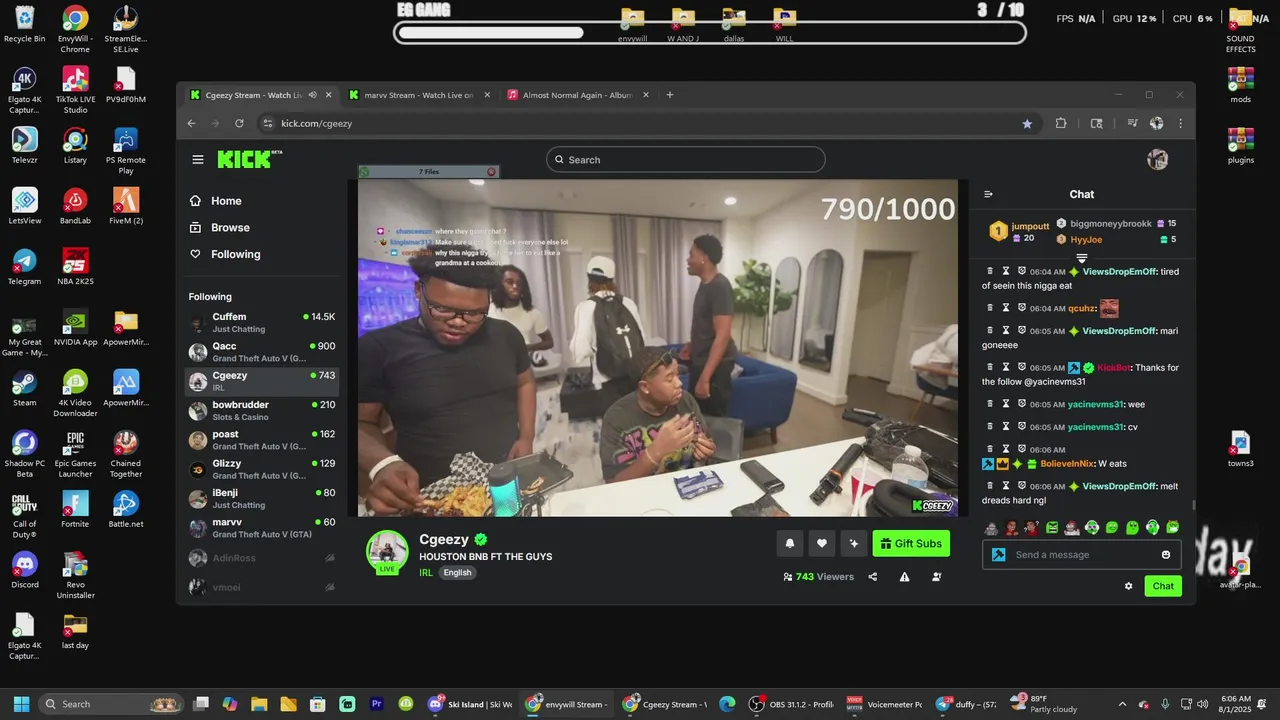Bookmark this page with the star icon
The image size is (1280, 720).
coord(1027,123)
